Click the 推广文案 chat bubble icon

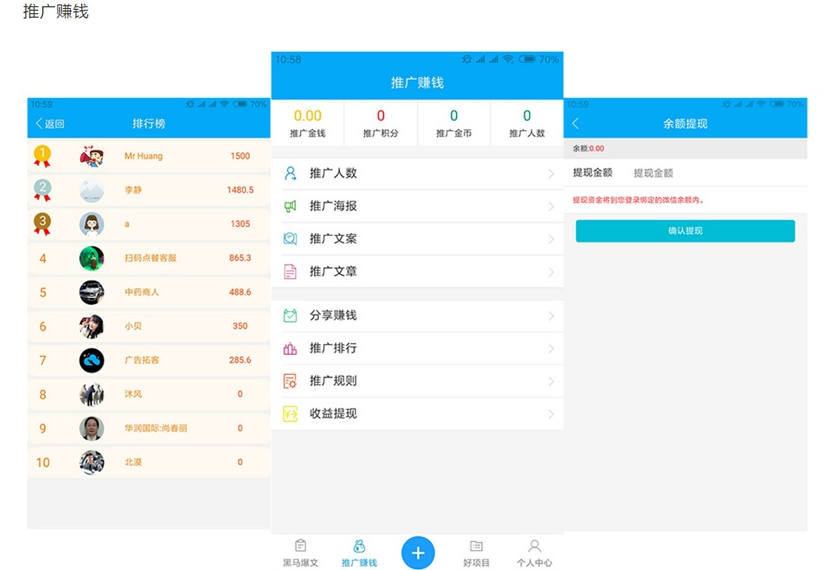[x=290, y=239]
